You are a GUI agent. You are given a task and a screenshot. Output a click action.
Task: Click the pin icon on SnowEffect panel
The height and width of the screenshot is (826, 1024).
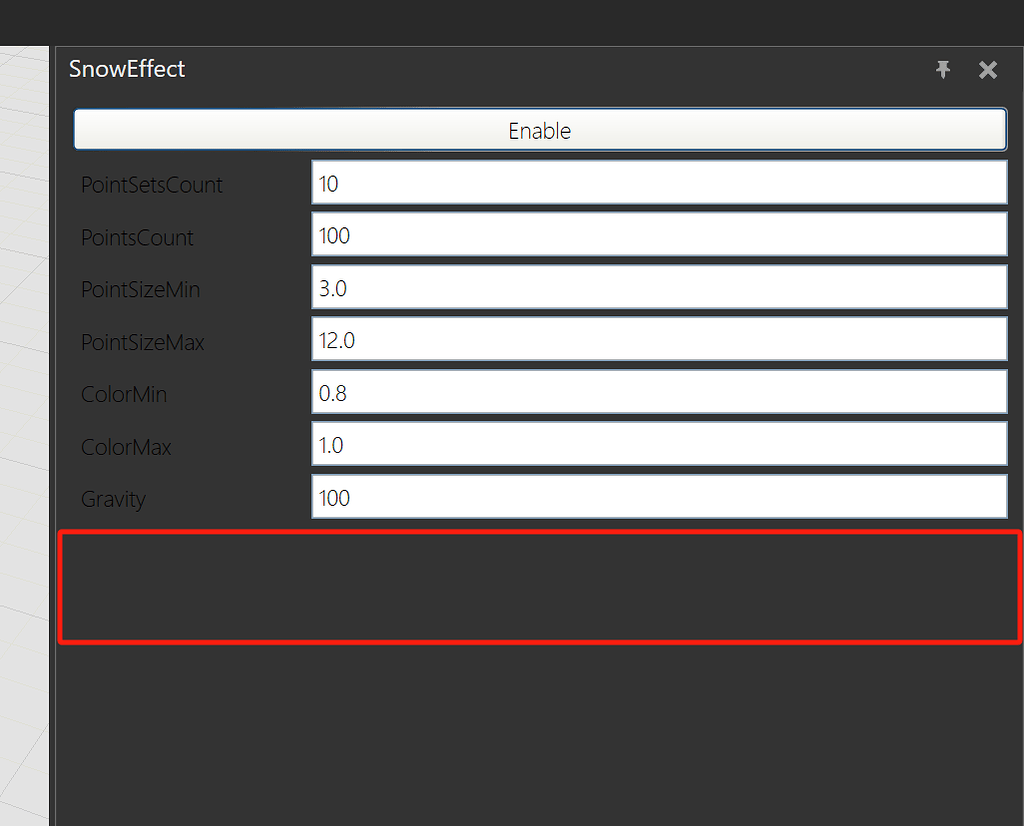(943, 70)
